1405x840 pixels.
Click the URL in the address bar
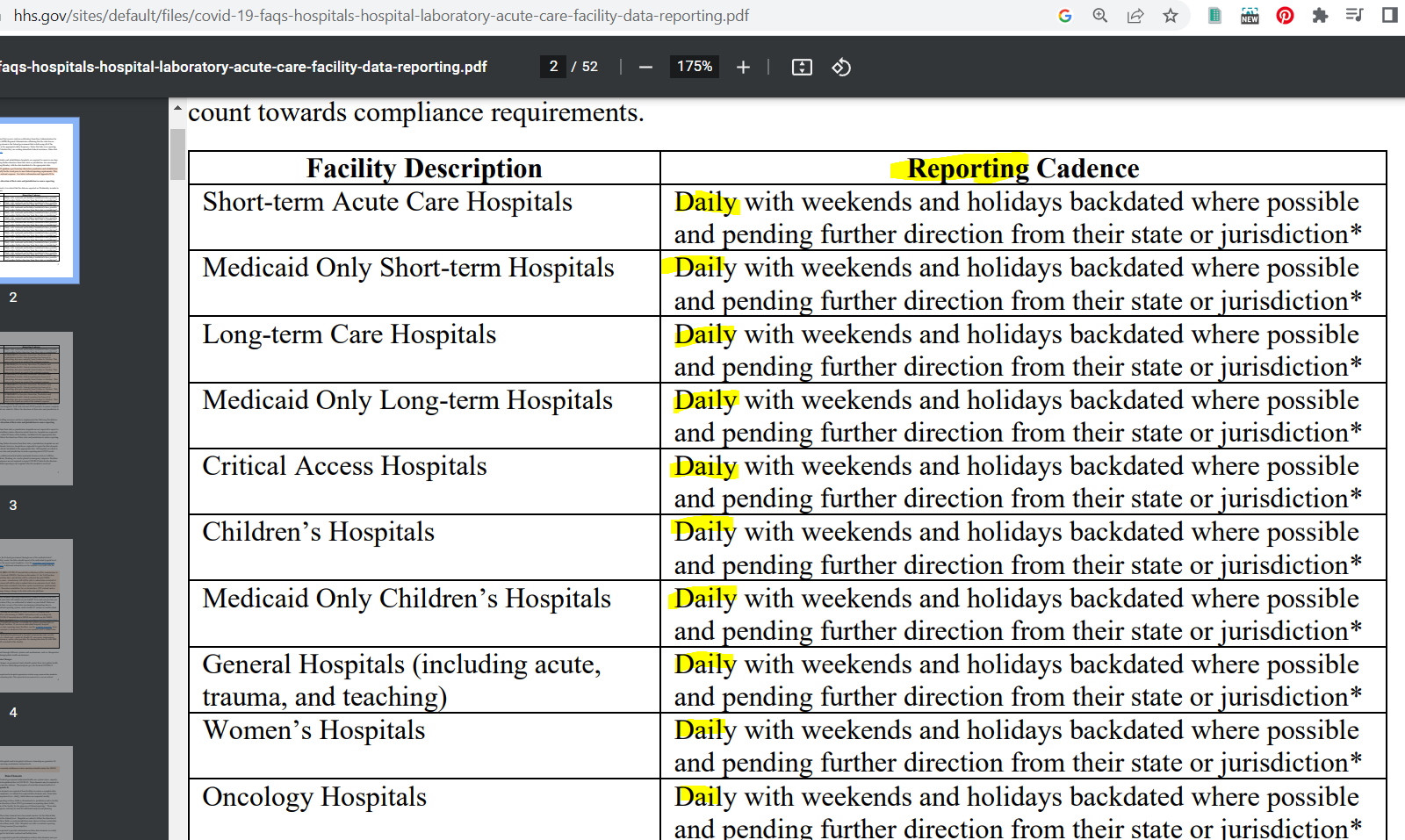(x=381, y=16)
